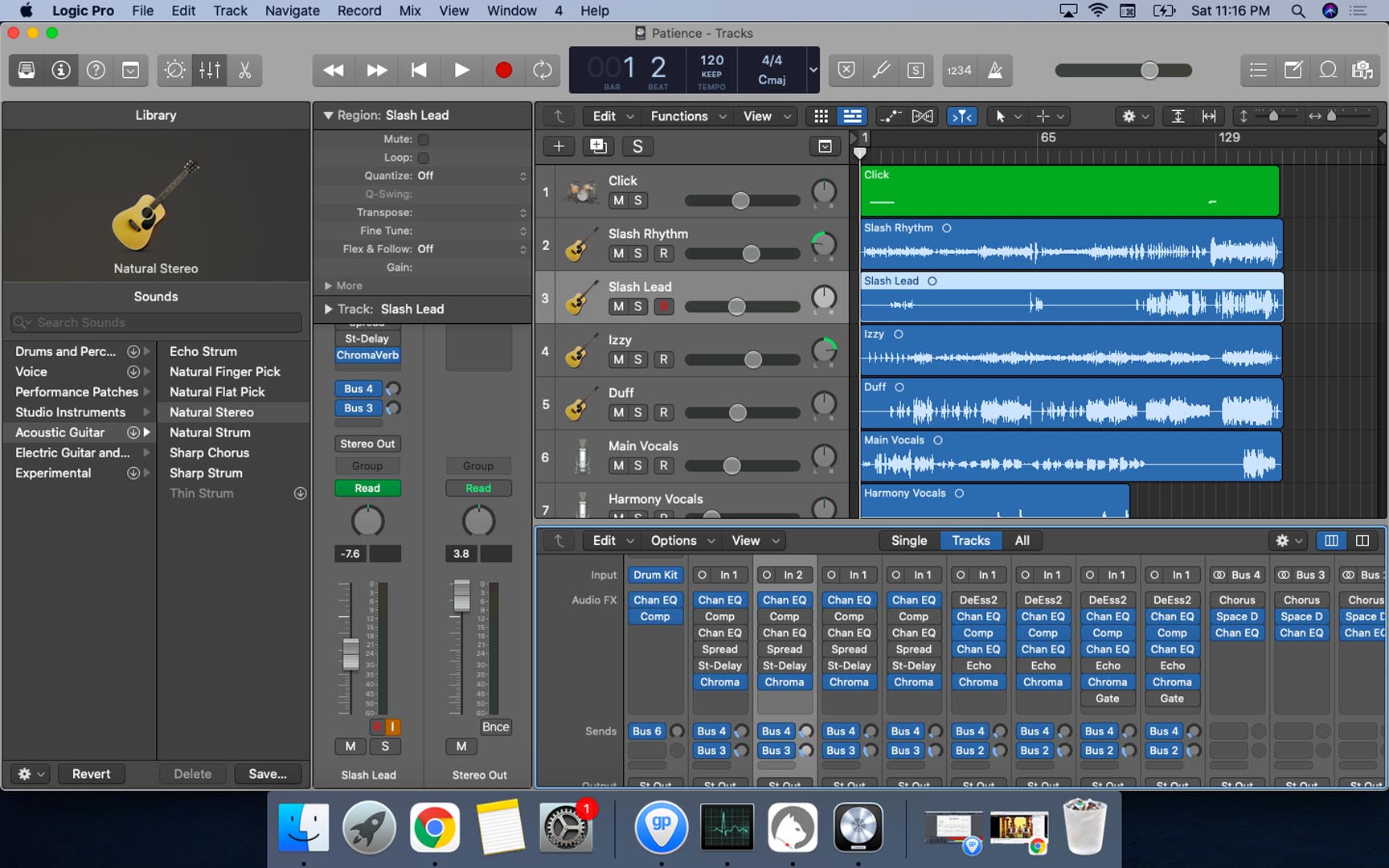Screen dimensions: 1389x868
Task: Mute the Click track
Action: point(618,200)
